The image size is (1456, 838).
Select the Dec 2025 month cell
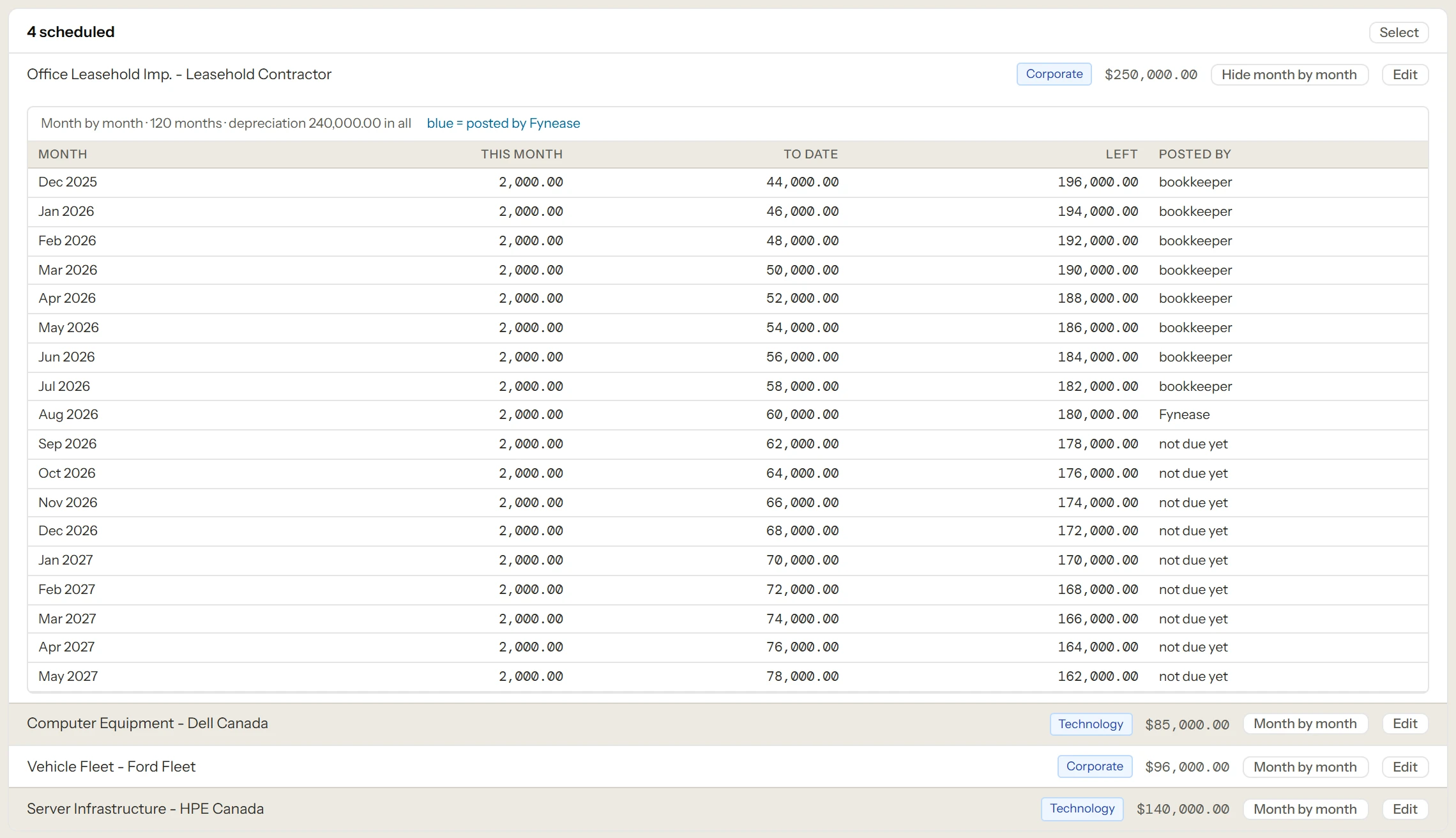tap(68, 182)
